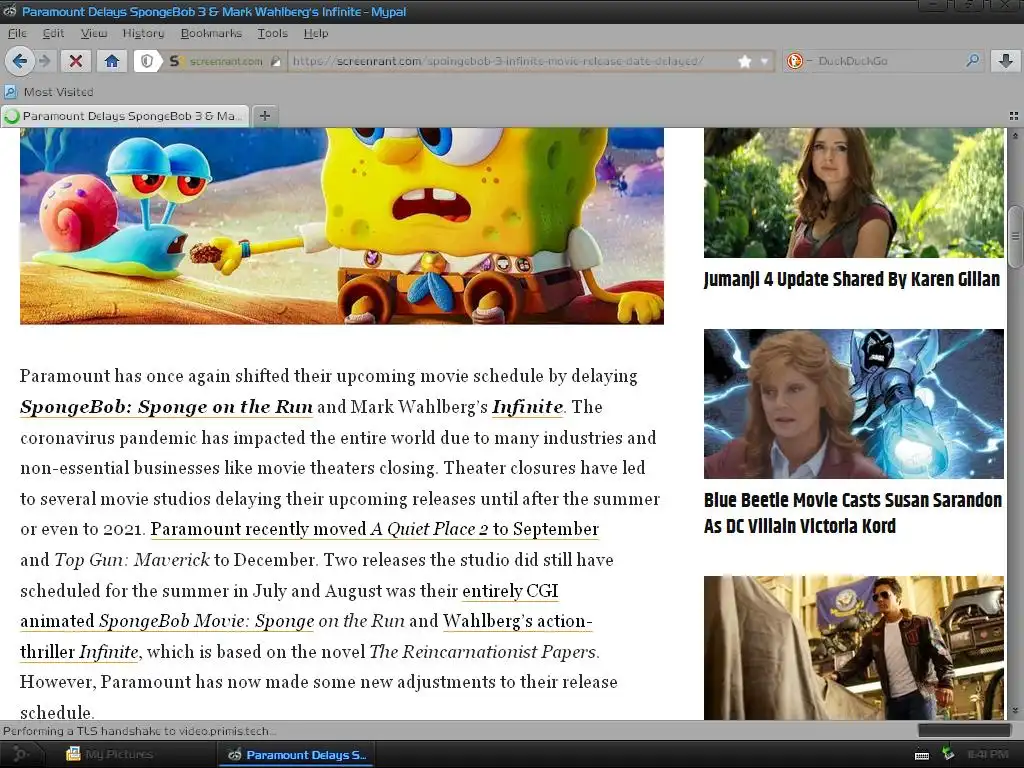Viewport: 1024px width, 768px height.
Task: Open the Infinite link after Mark Wahlberg's
Action: pos(528,407)
